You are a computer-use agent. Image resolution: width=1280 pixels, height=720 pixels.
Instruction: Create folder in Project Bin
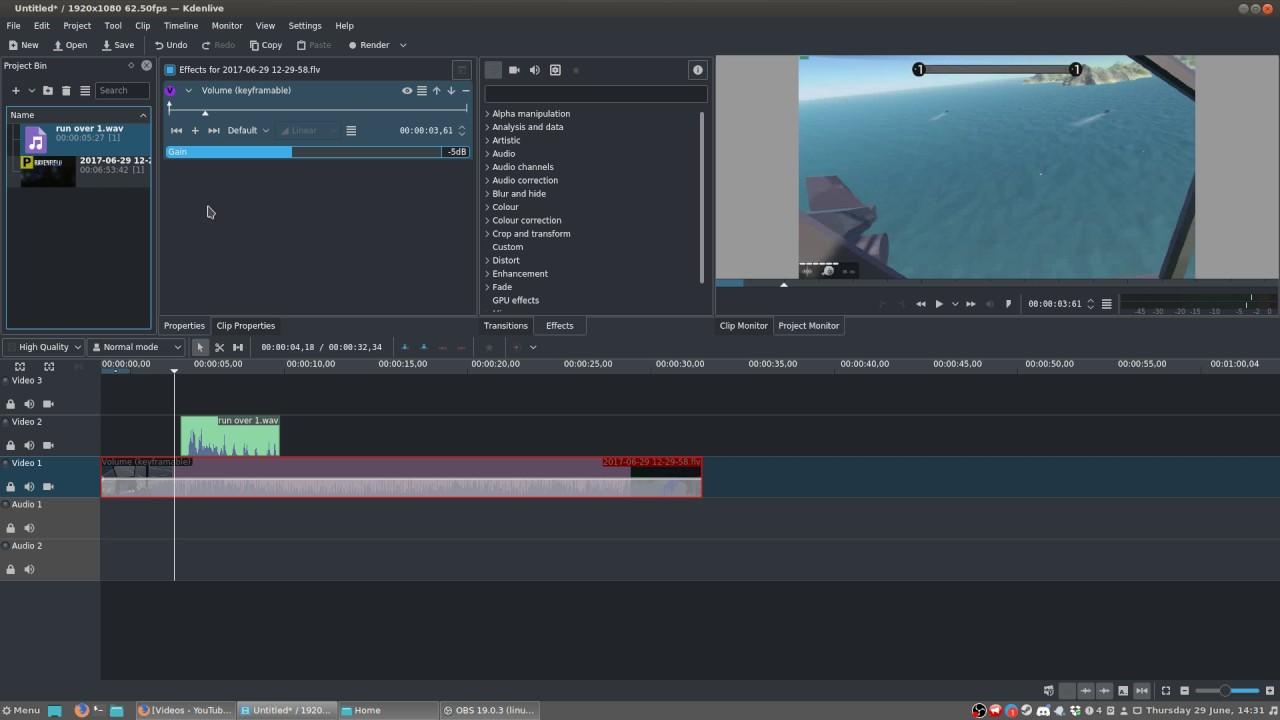coord(47,91)
